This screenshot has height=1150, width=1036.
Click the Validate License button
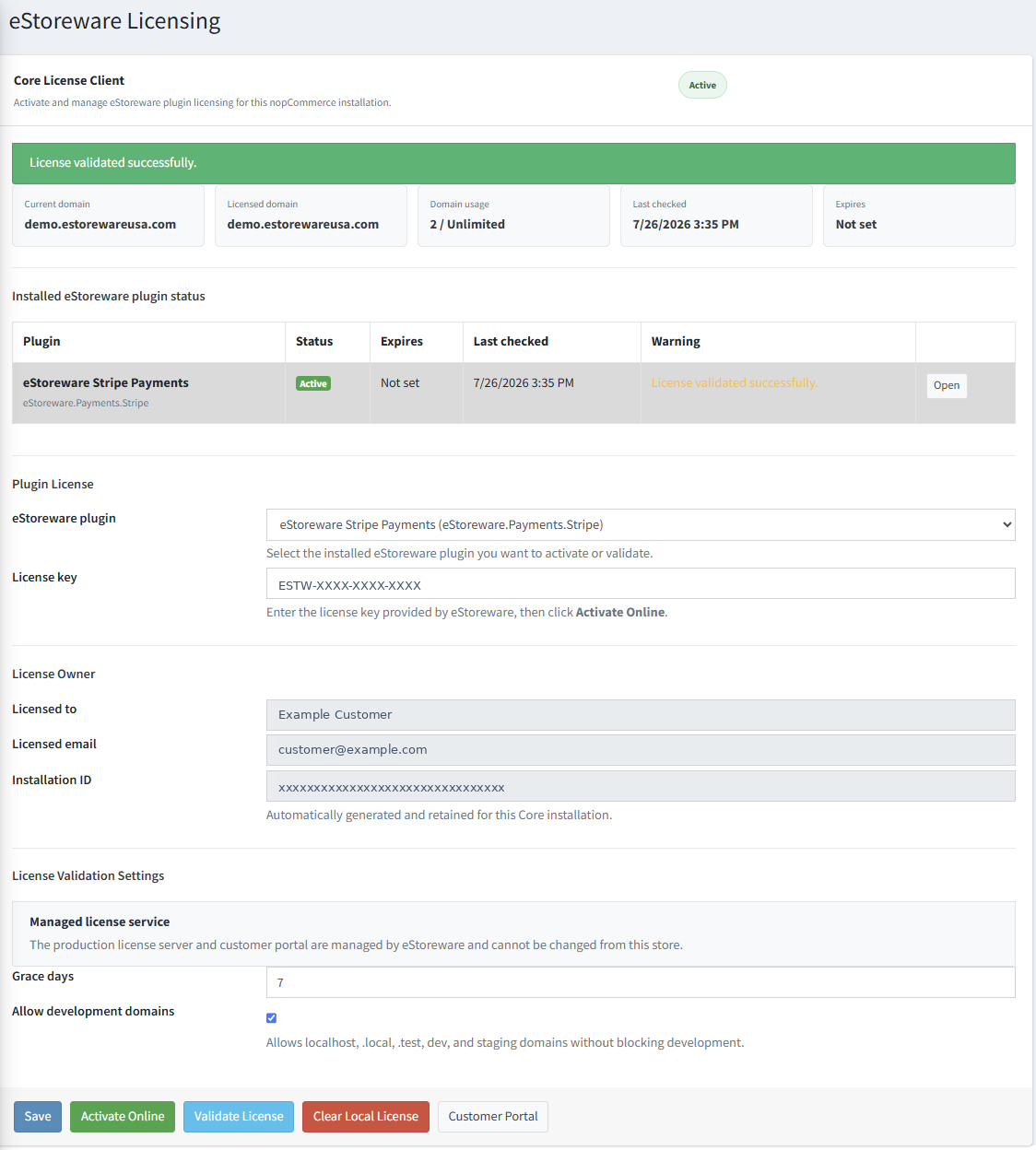[239, 1116]
